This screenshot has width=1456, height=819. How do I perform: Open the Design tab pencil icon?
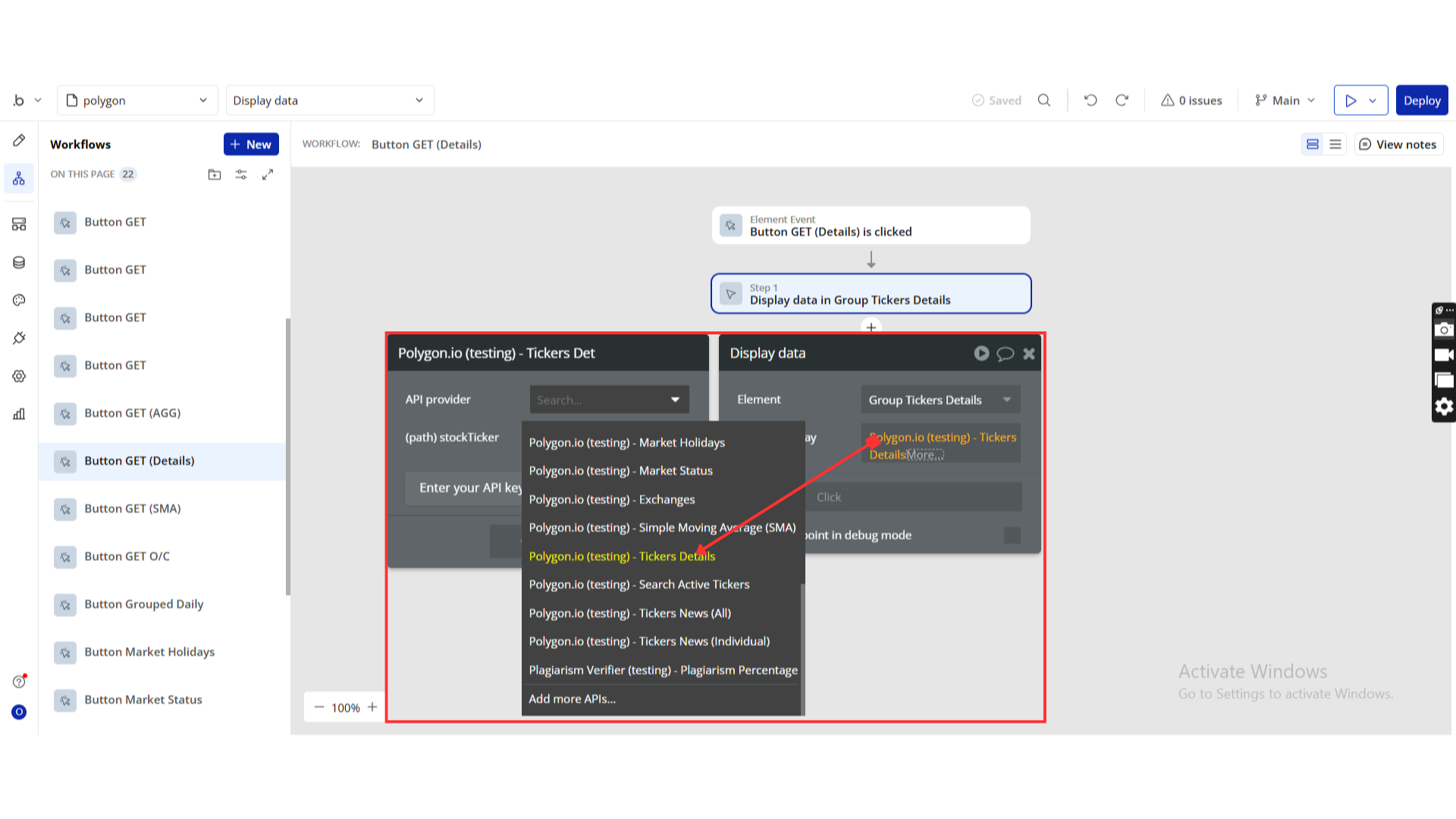pyautogui.click(x=19, y=140)
